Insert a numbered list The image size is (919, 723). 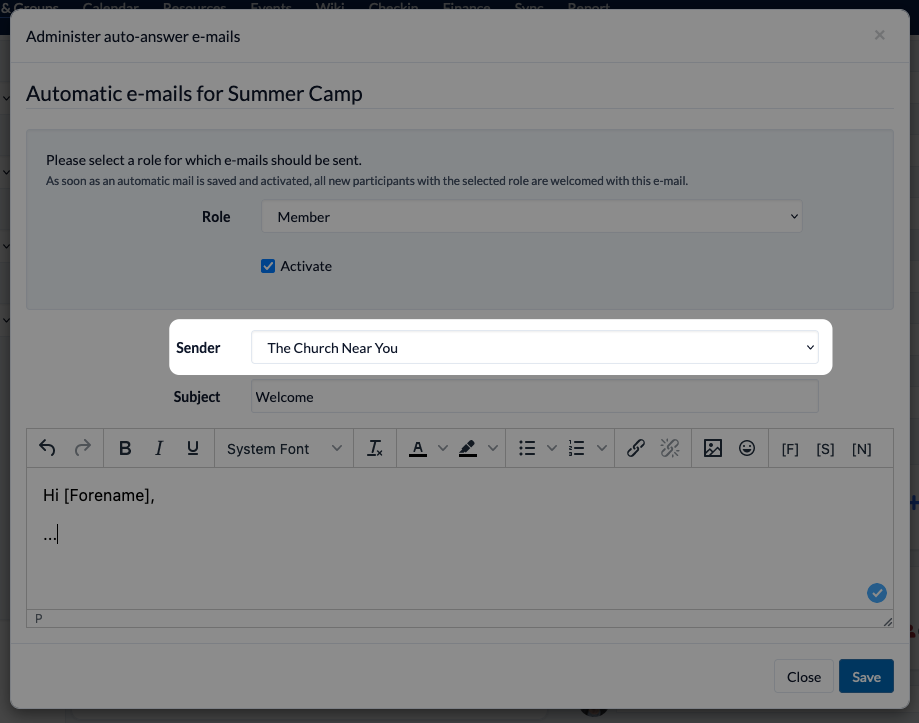point(577,449)
